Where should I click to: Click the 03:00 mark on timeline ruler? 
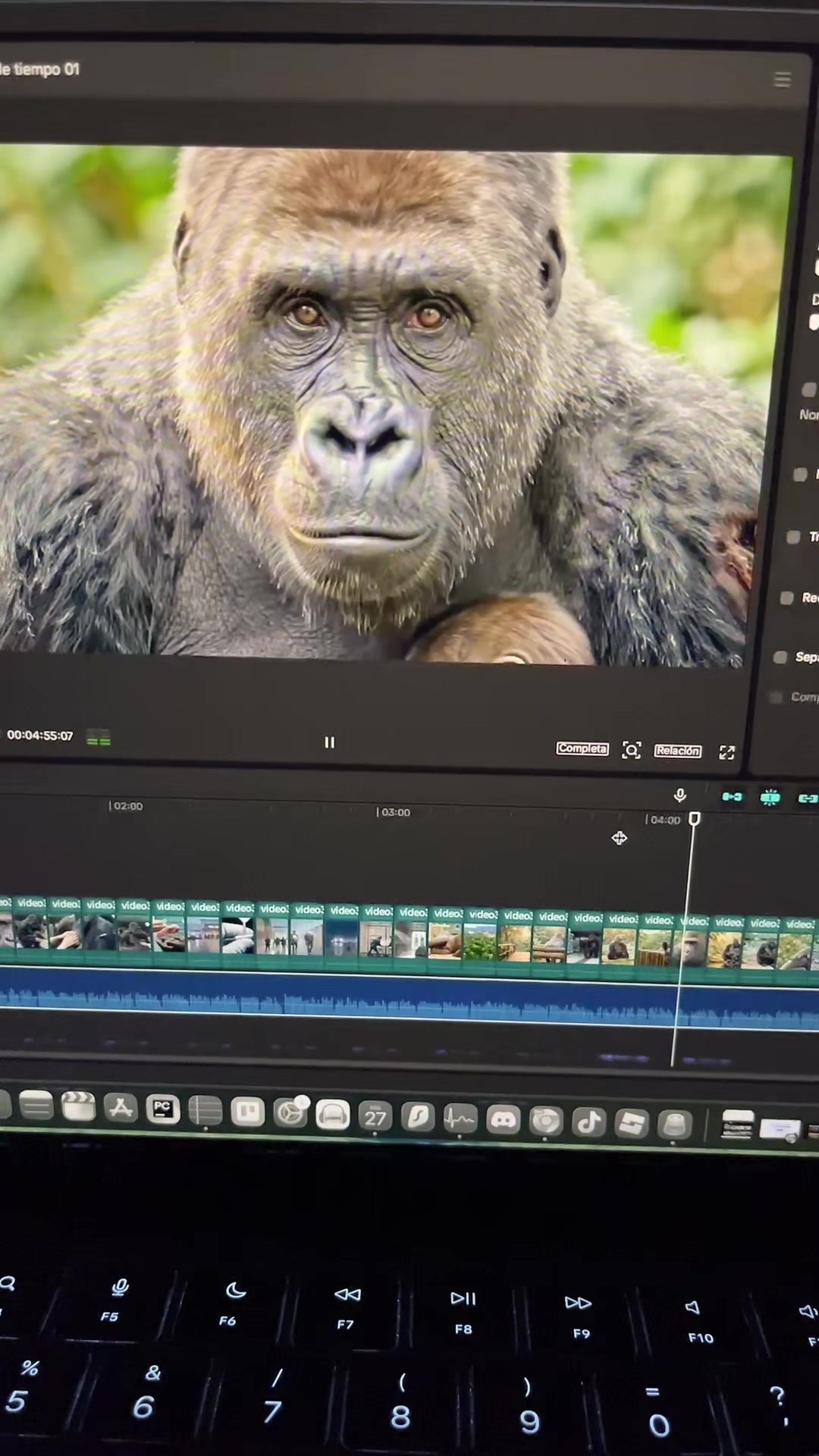click(393, 812)
